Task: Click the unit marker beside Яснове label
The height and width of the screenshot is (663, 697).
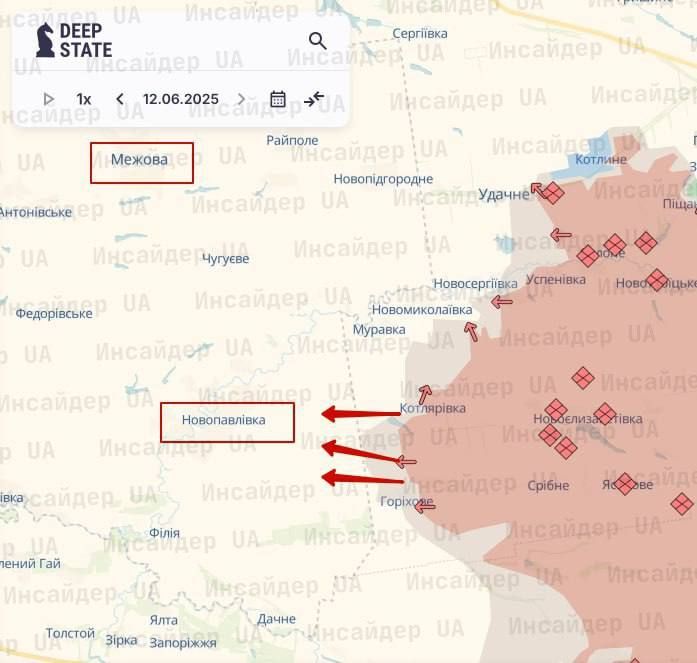Action: 625,484
